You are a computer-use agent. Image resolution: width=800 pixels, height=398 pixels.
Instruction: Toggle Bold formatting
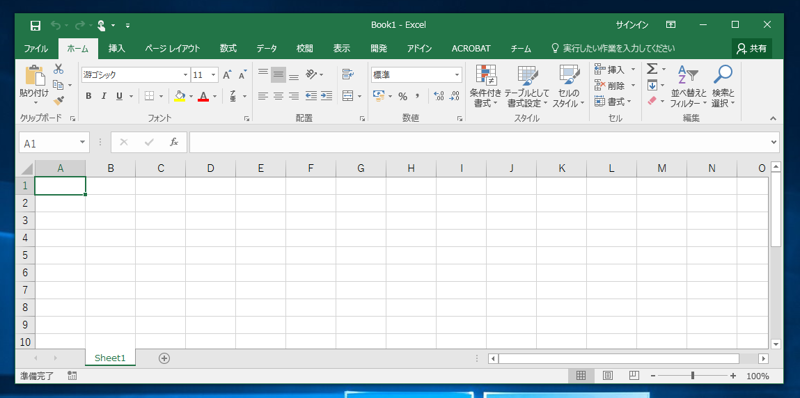tap(89, 96)
